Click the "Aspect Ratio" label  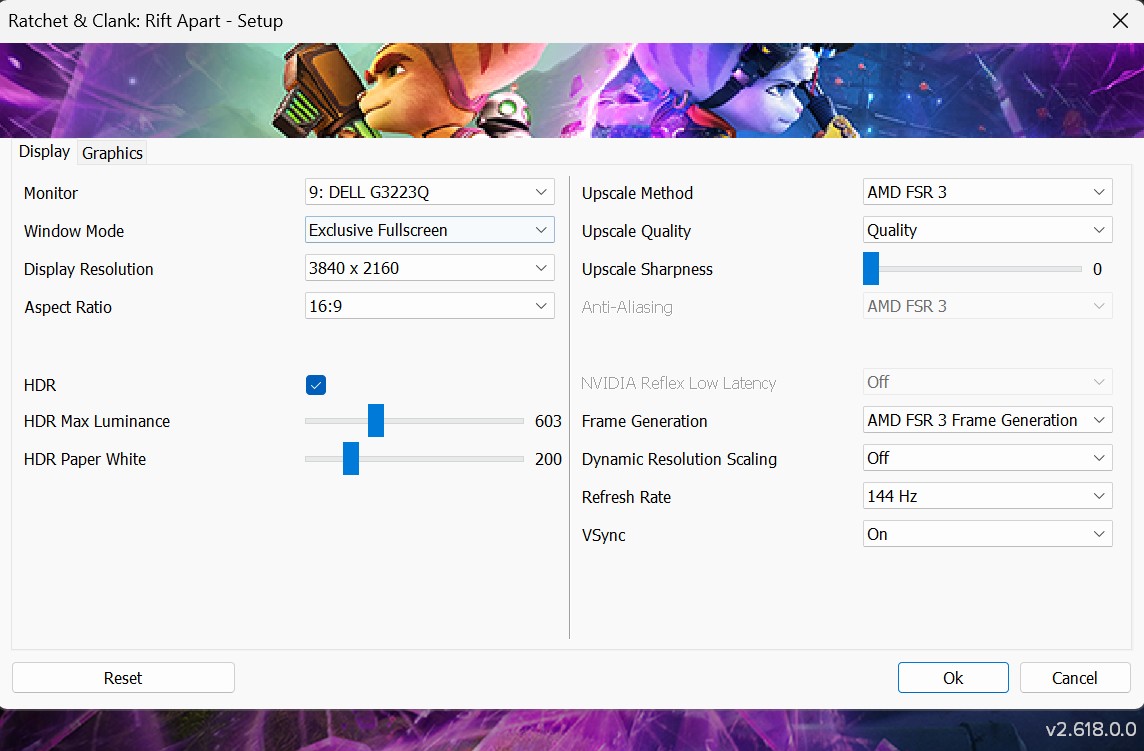pos(68,307)
